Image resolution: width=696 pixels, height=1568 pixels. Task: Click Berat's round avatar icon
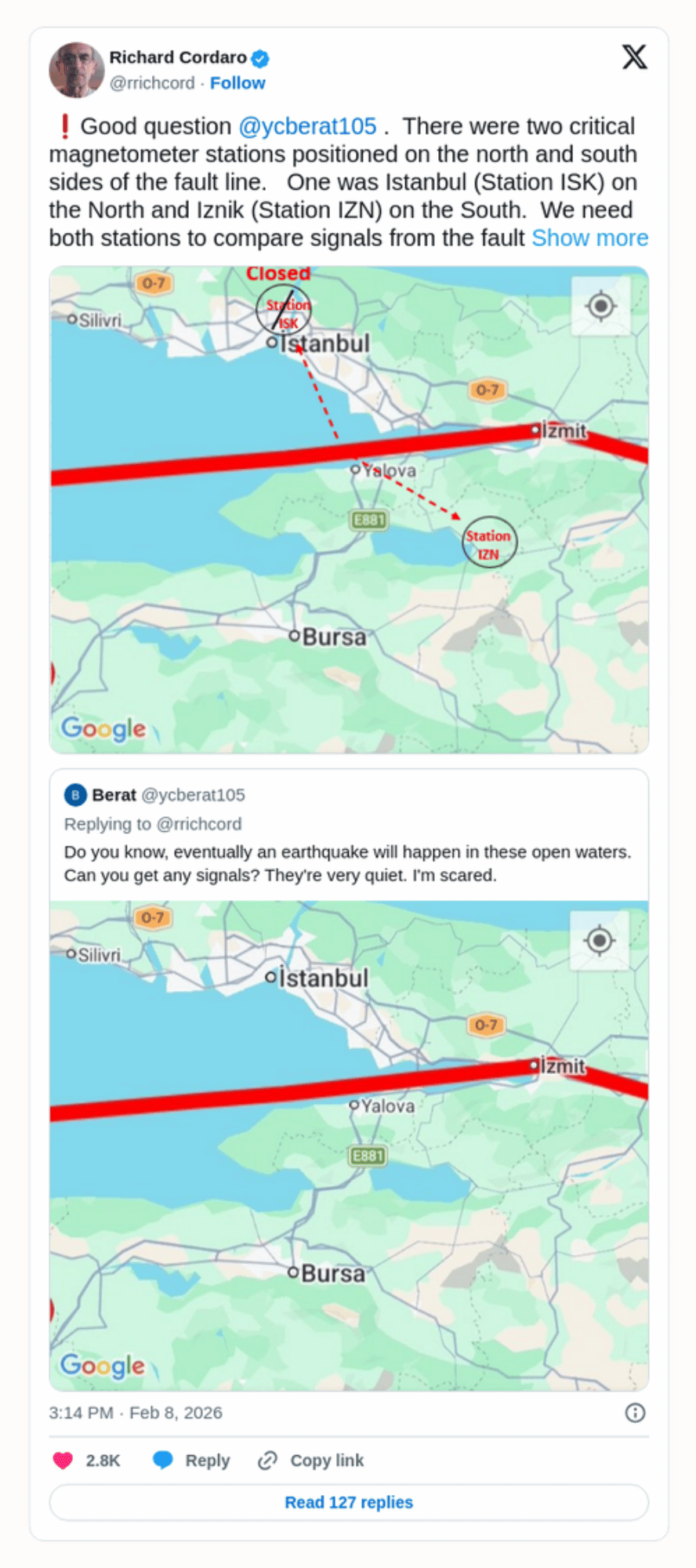coord(75,795)
